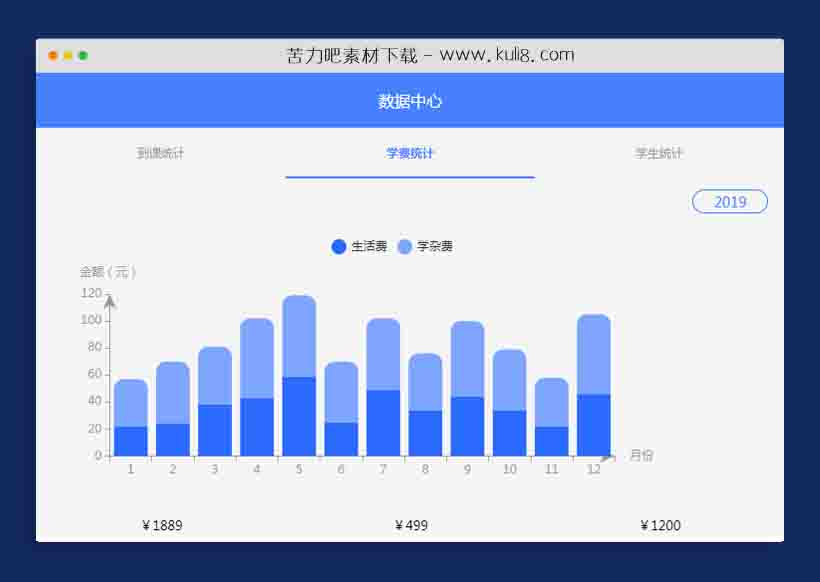This screenshot has width=820, height=582.
Task: Select the active 学费统计 tab
Action: pos(410,153)
